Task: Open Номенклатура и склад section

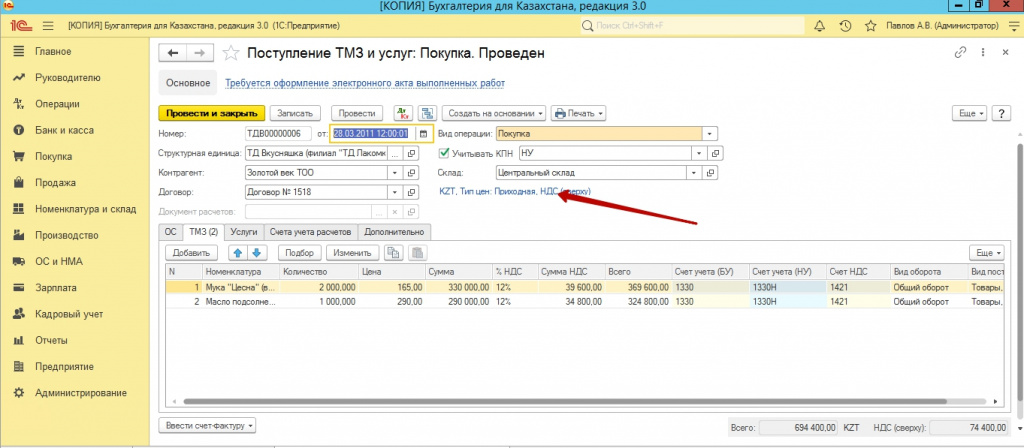Action: coord(86,209)
